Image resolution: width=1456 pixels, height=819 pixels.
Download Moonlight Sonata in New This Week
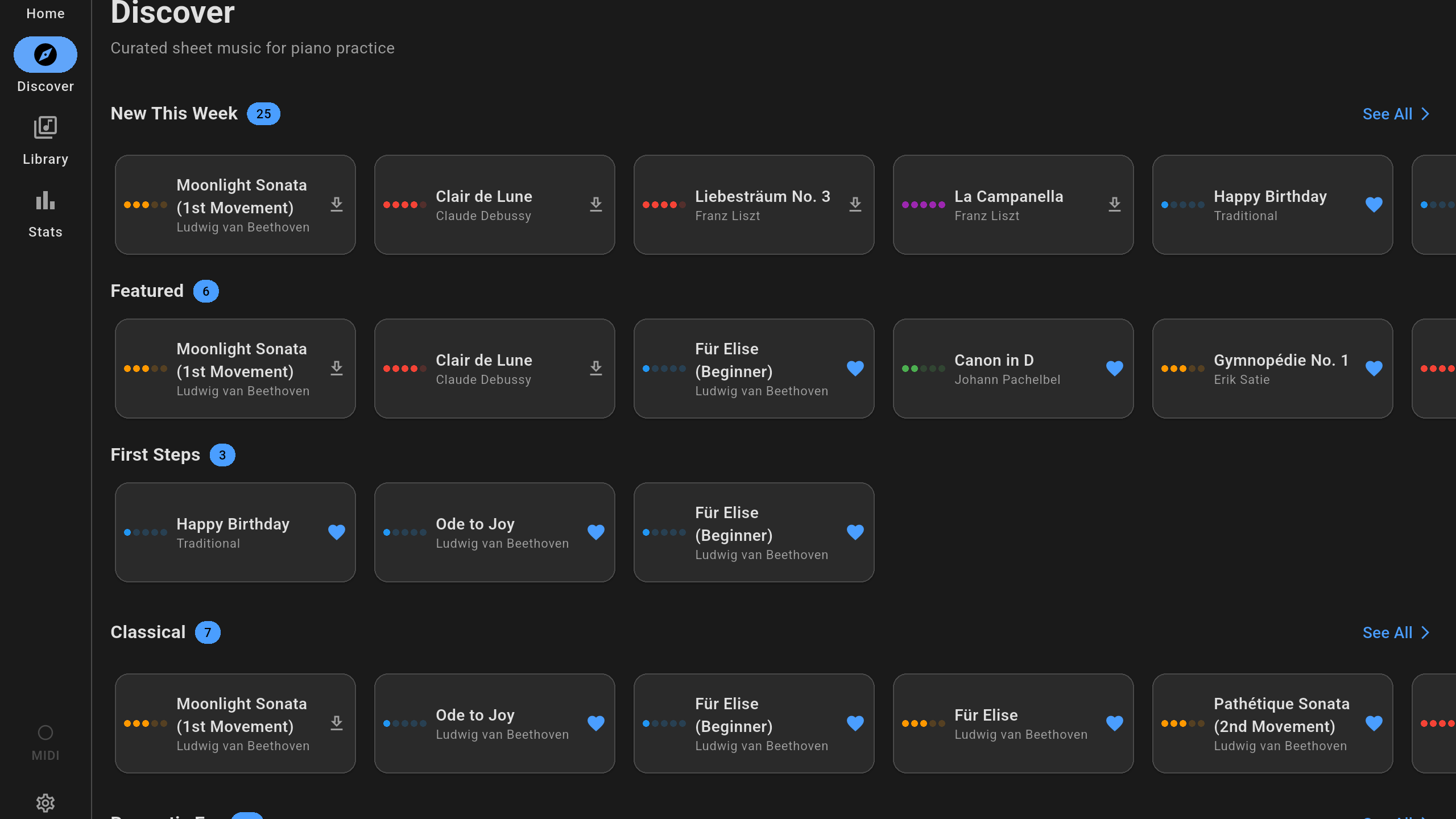pos(337,205)
